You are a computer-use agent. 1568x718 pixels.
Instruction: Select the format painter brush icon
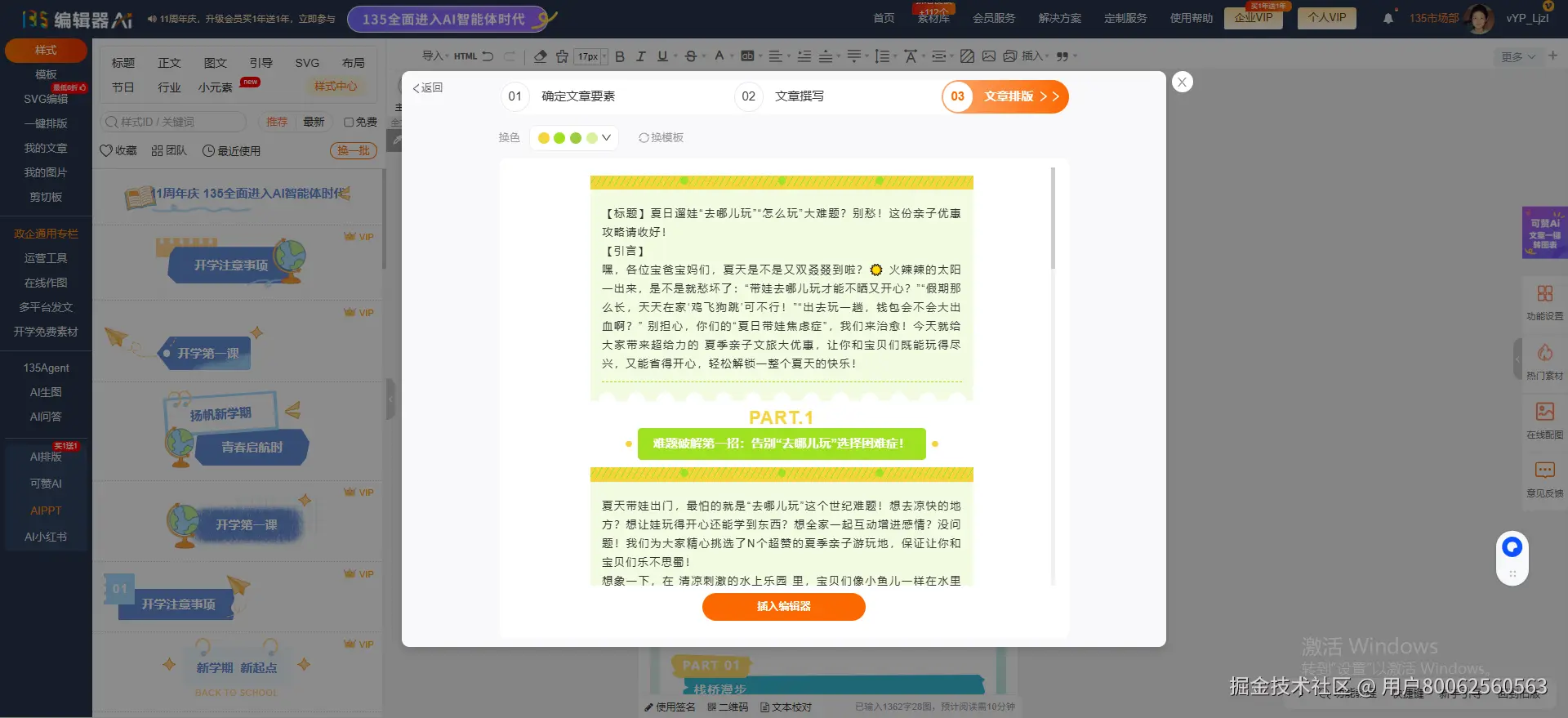[562, 56]
